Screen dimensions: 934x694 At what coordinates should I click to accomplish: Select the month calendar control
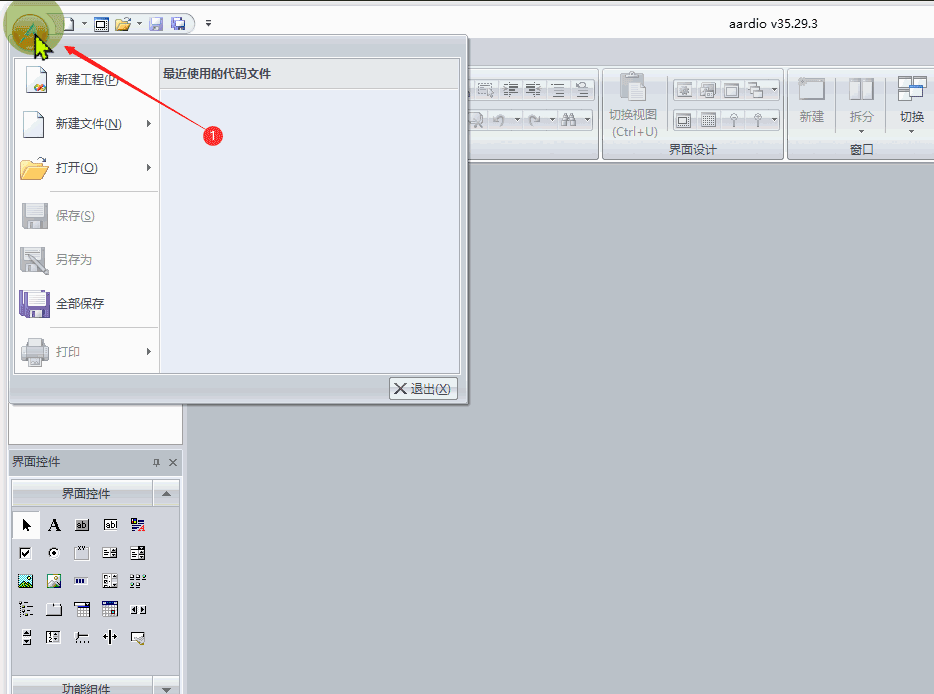[110, 609]
